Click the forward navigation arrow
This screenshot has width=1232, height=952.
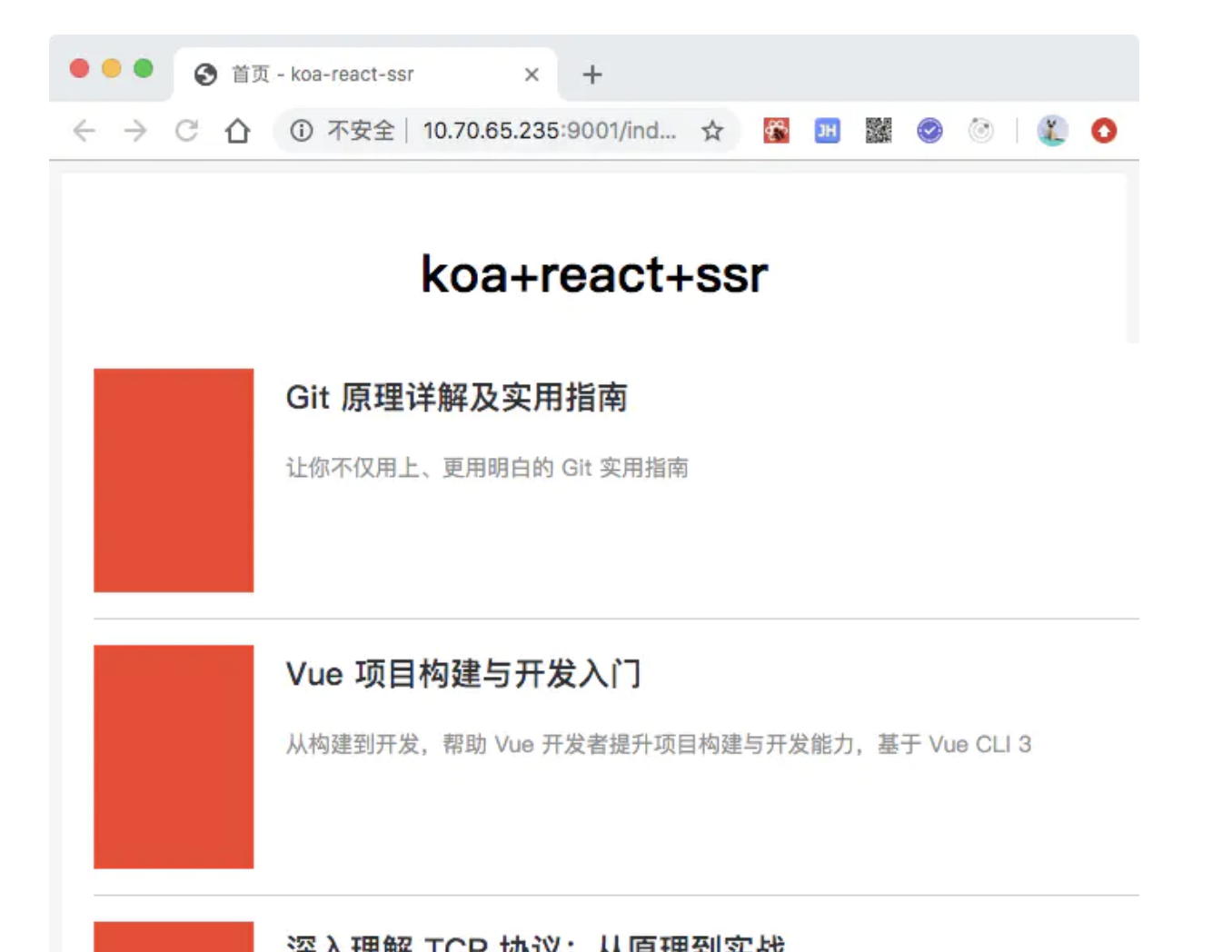(135, 131)
